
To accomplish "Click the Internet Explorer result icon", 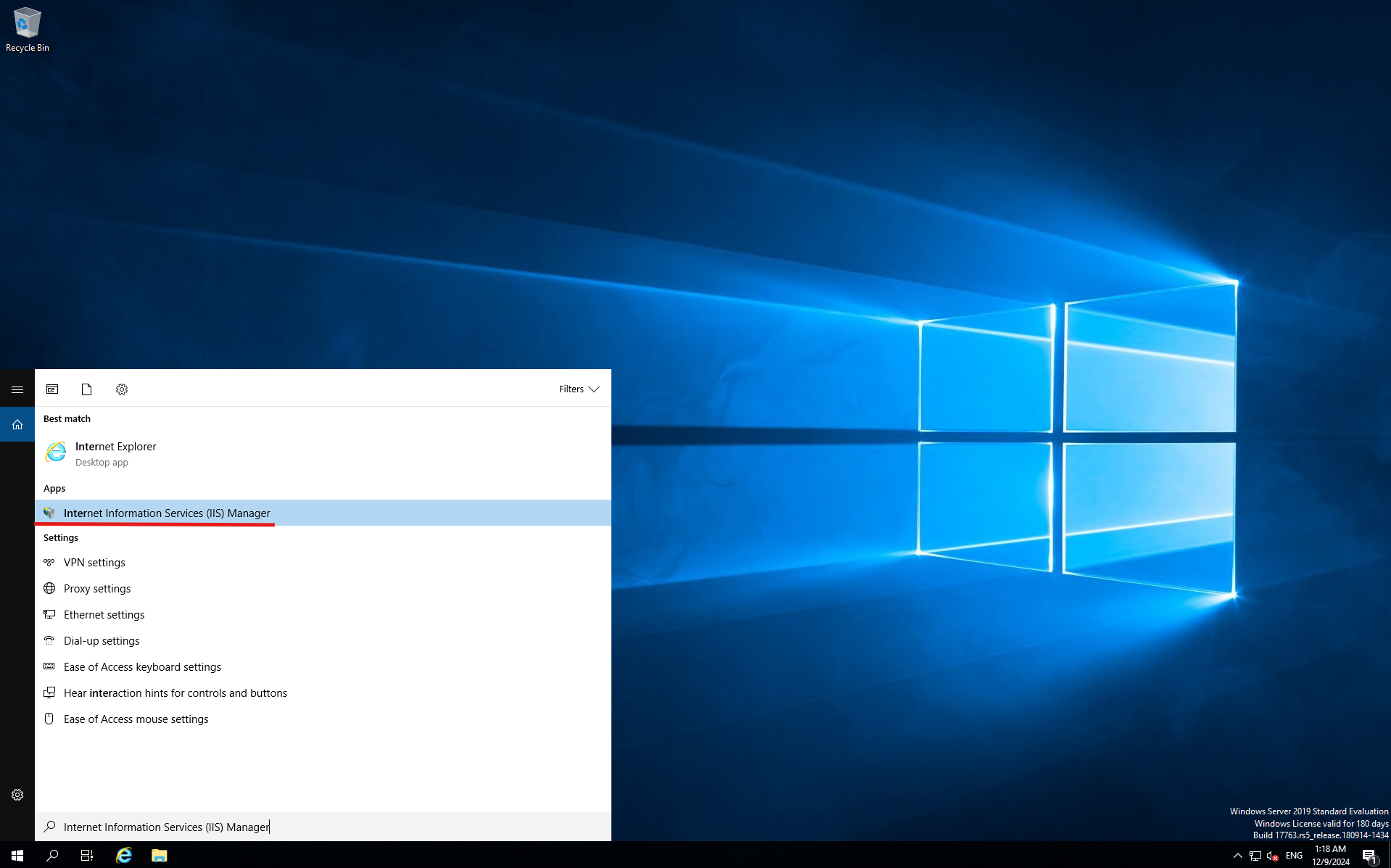I will point(56,452).
